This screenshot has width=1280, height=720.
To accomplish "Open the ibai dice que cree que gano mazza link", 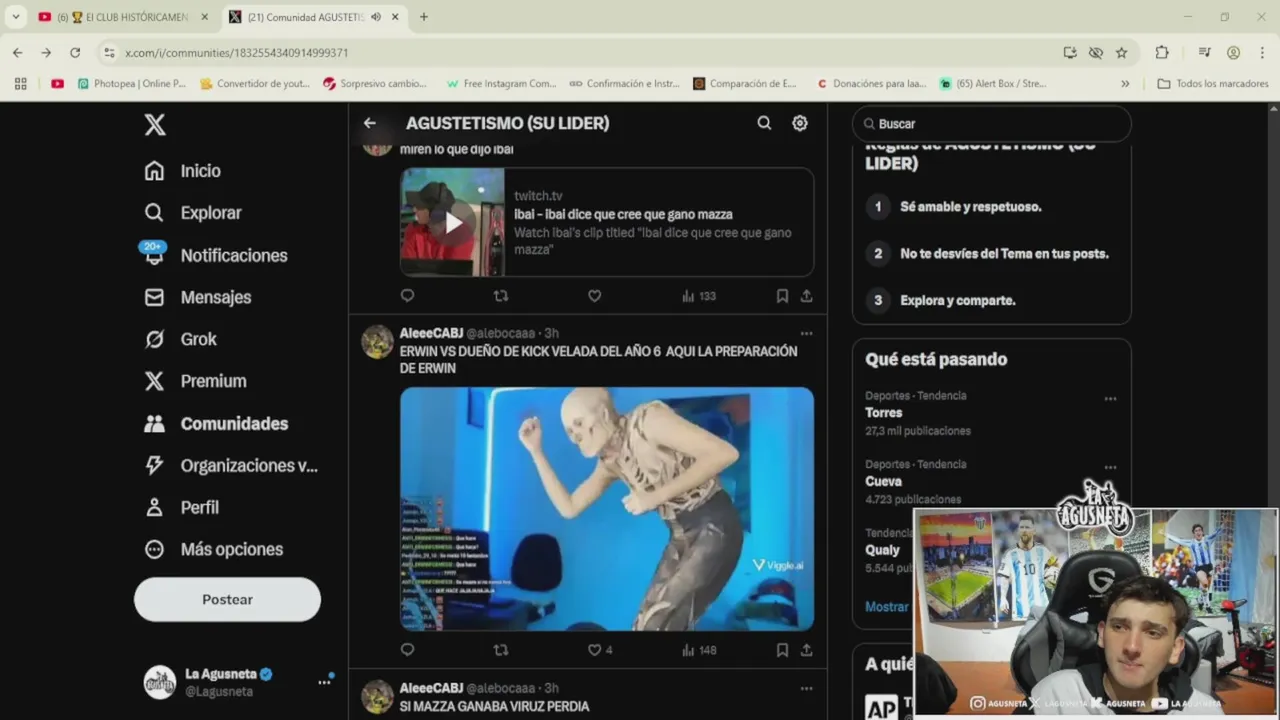I will (623, 214).
